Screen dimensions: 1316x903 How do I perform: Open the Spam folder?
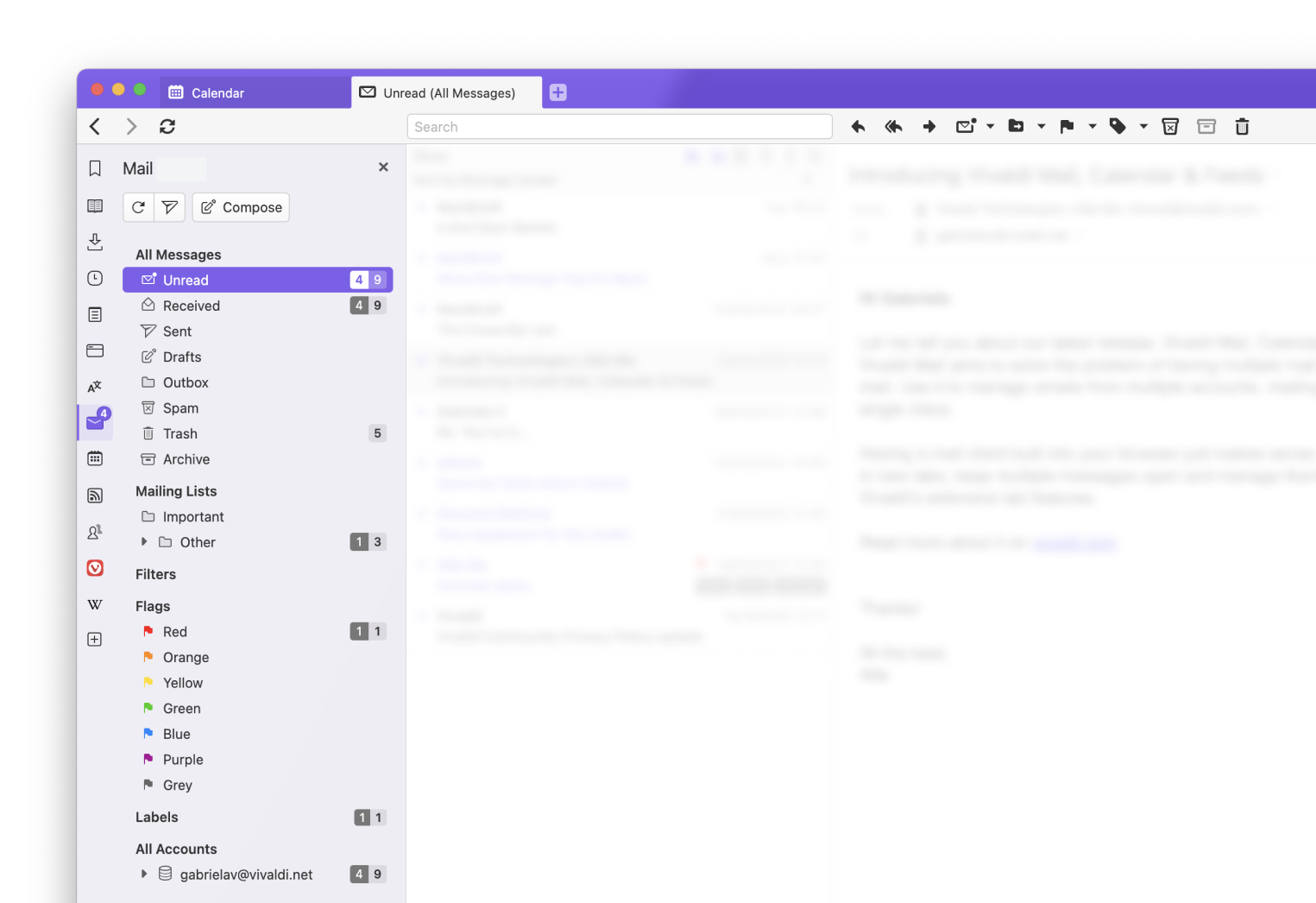[x=258, y=408]
